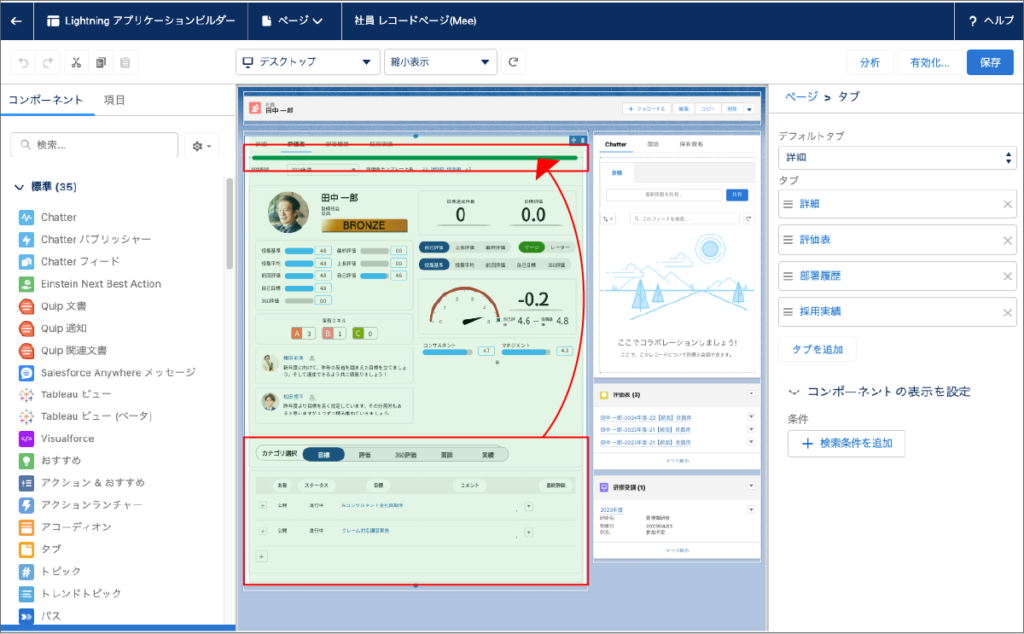The height and width of the screenshot is (634, 1024).
Task: Switch to the 項目 tab
Action: point(114,100)
